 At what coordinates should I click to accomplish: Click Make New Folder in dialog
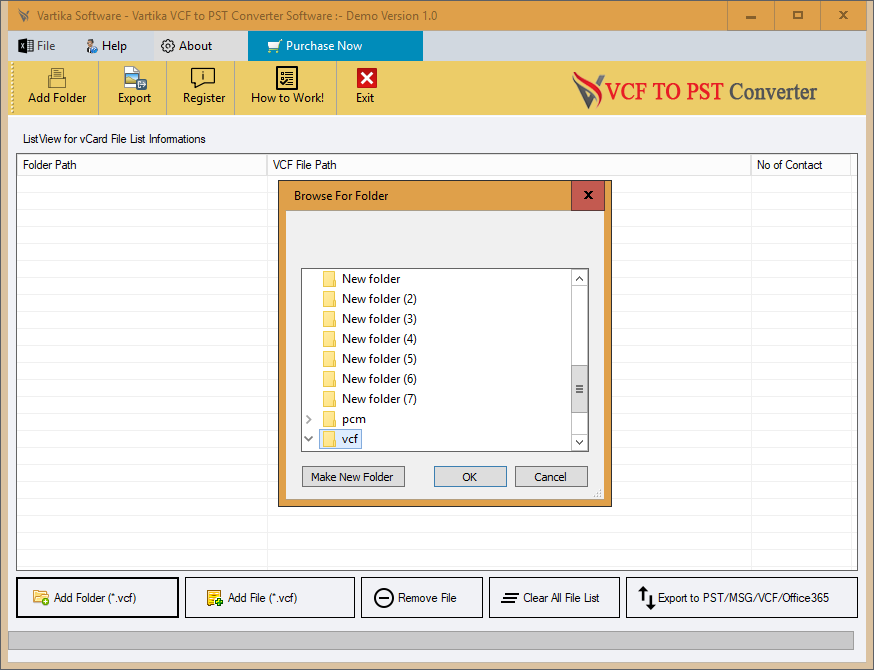pyautogui.click(x=353, y=477)
